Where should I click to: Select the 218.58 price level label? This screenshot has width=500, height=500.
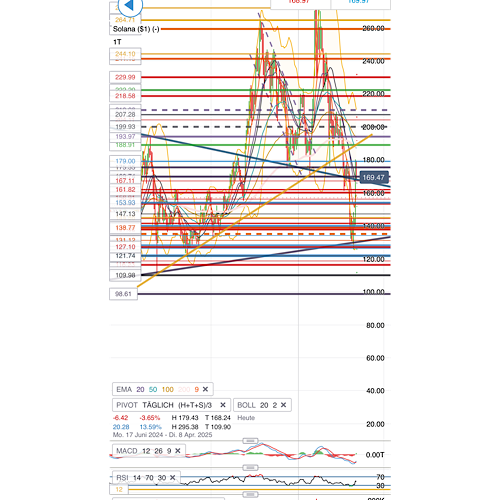125,96
